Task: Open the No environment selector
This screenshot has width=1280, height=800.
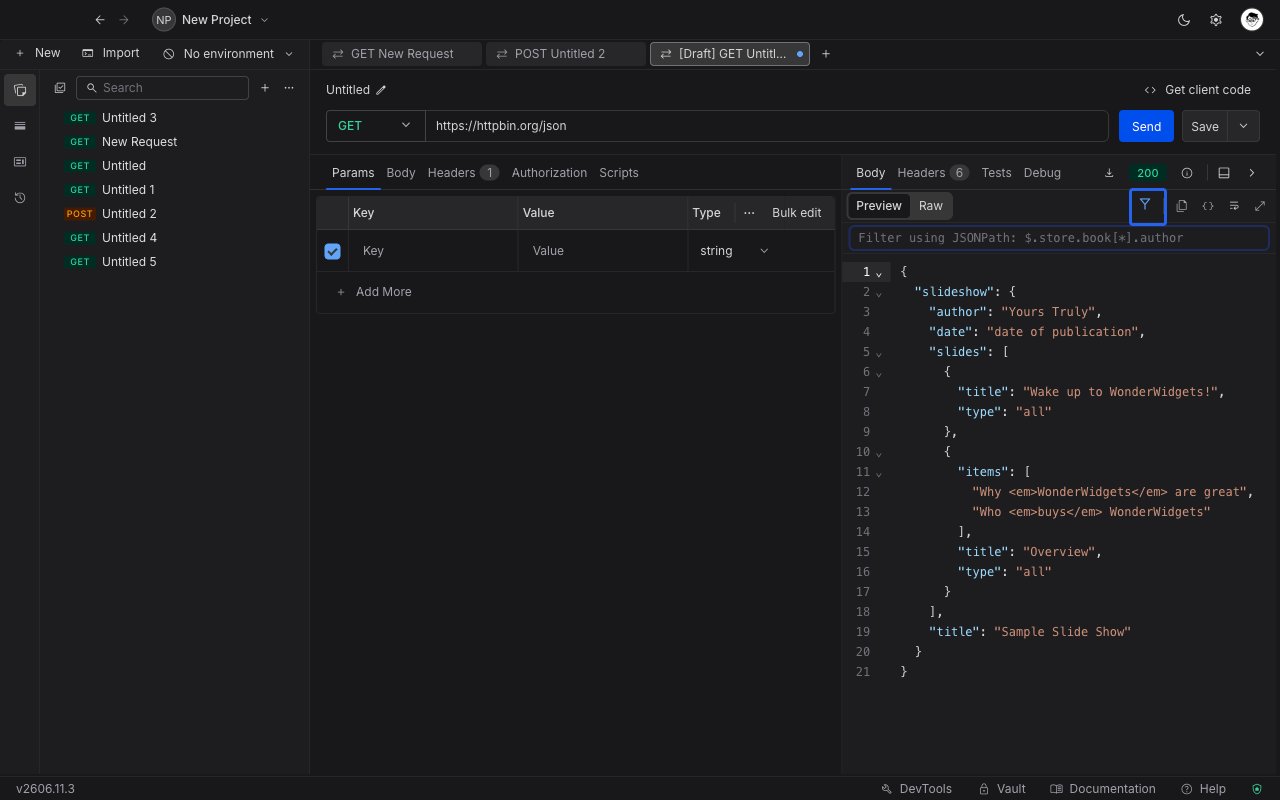Action: tap(228, 54)
